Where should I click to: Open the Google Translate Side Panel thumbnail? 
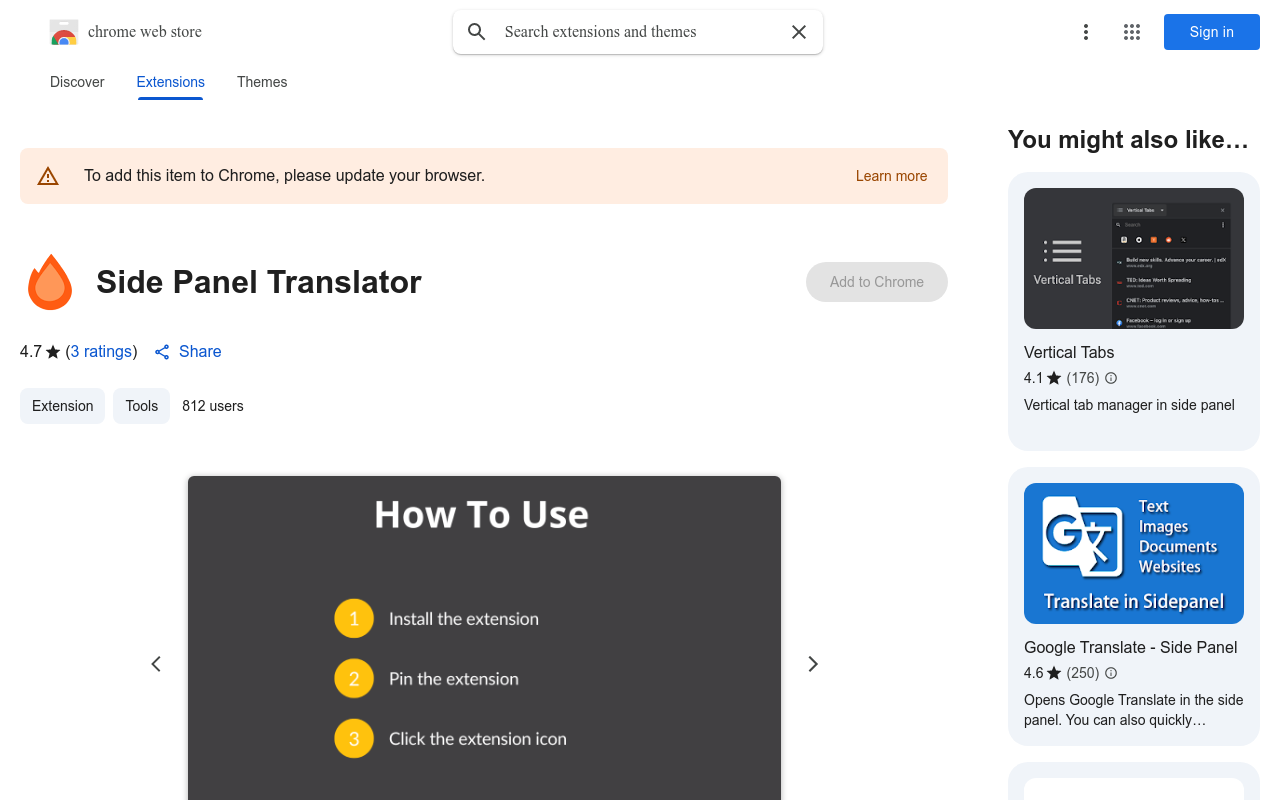tap(1134, 553)
